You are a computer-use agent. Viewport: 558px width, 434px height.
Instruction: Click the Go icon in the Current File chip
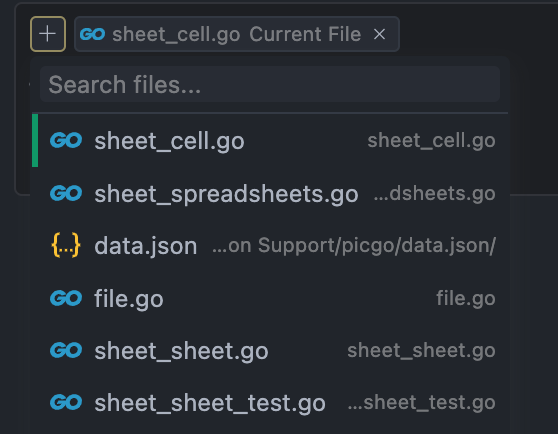pos(92,34)
